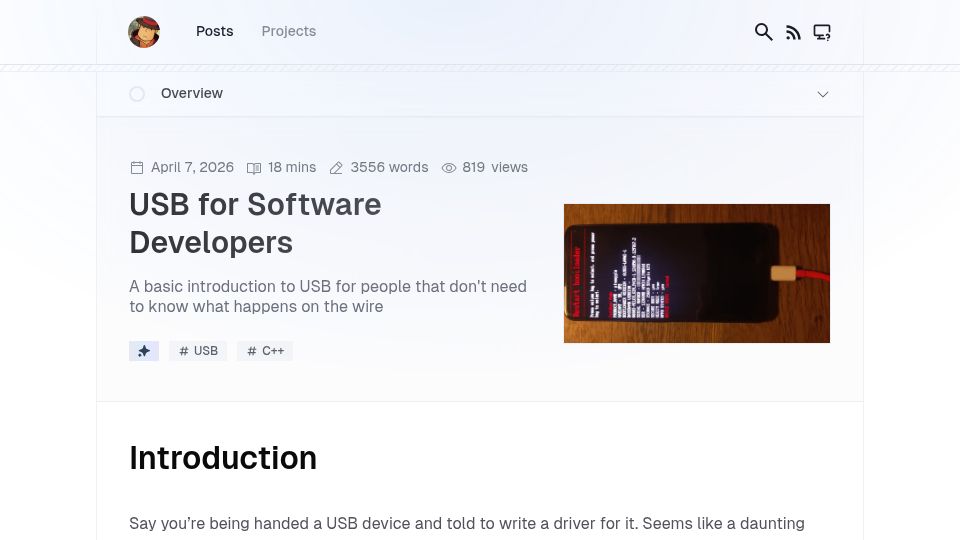Click the April 7, 2026 date text
The width and height of the screenshot is (960, 540).
pos(192,167)
